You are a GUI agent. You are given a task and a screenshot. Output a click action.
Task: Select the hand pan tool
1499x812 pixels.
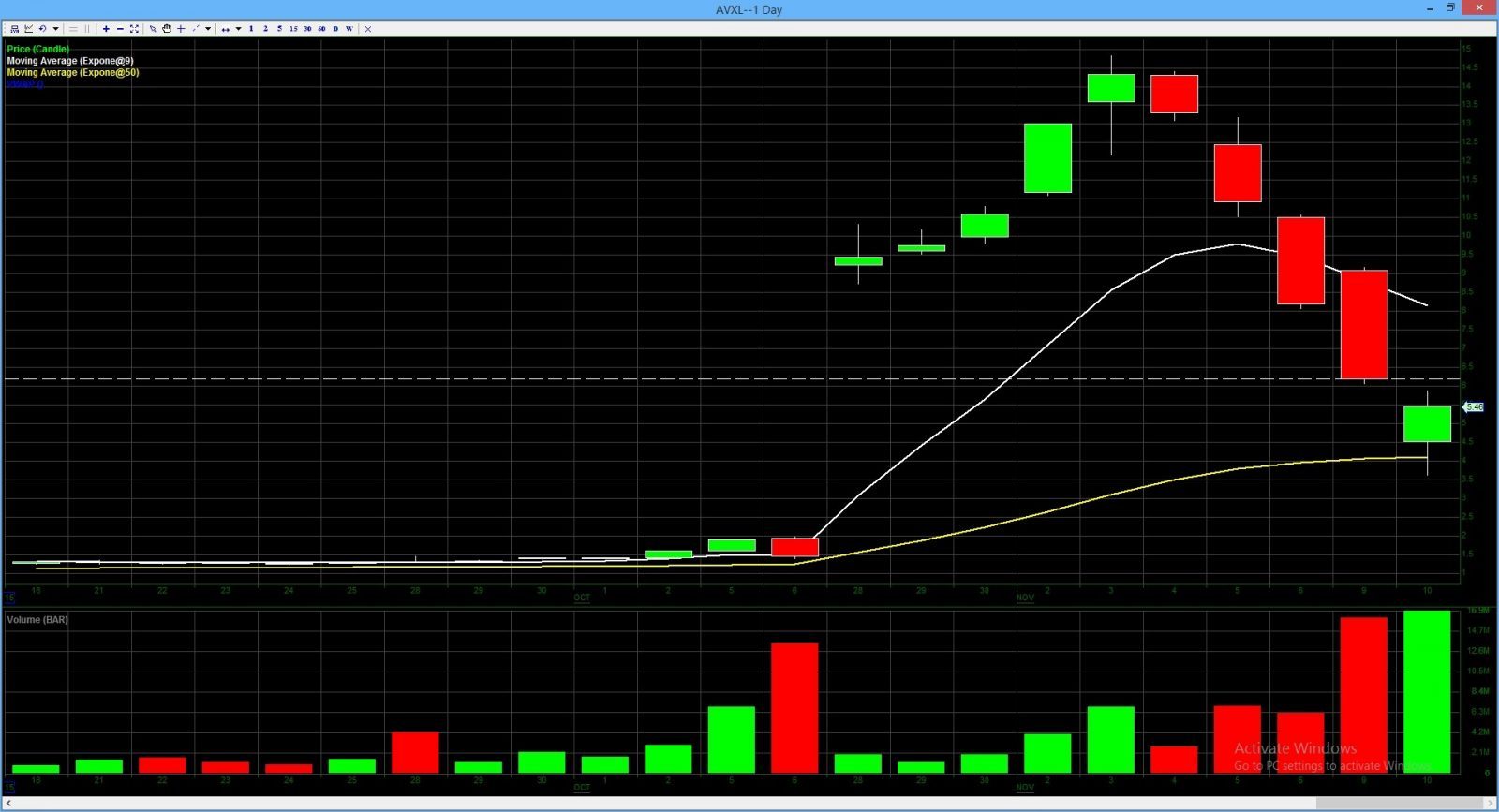pos(167,29)
